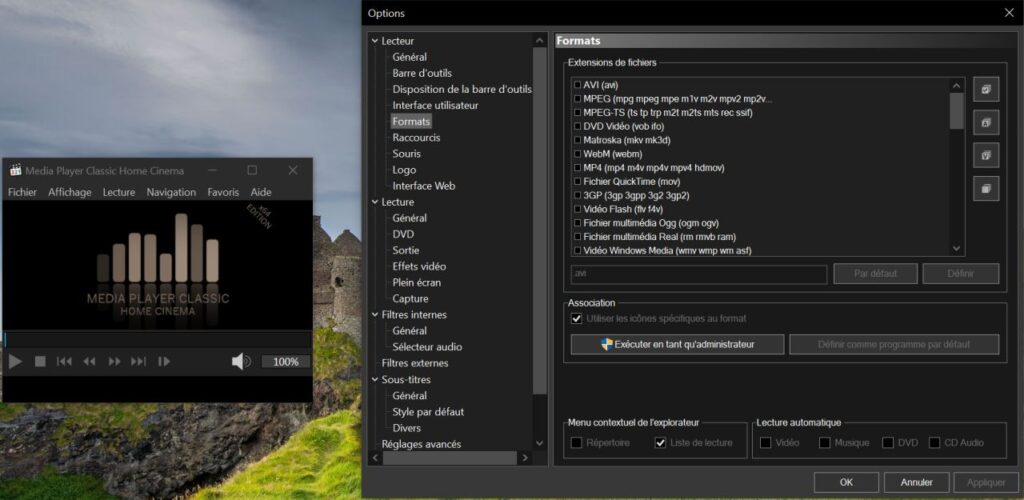Click the Annuler button

(x=916, y=482)
